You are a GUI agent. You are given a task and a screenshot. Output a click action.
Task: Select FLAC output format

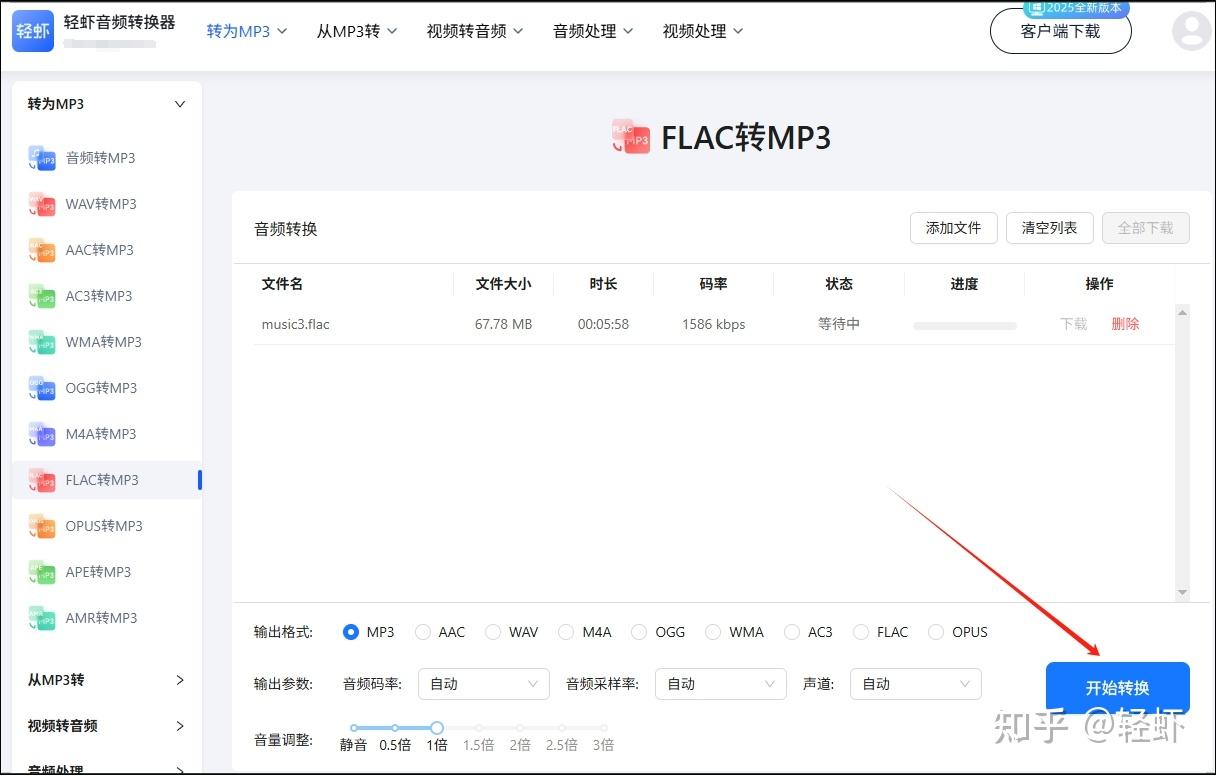(861, 632)
